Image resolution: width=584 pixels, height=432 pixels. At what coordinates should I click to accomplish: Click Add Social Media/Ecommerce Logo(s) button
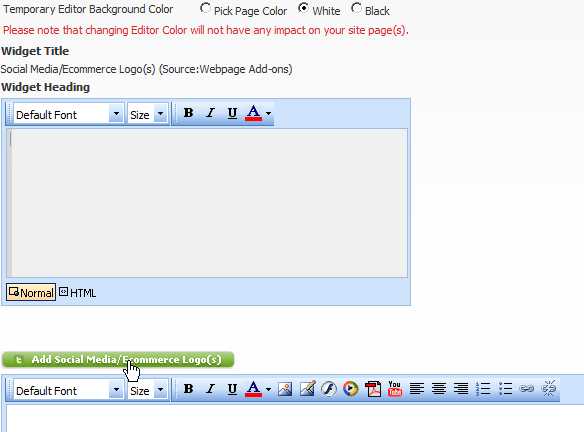coord(118,359)
